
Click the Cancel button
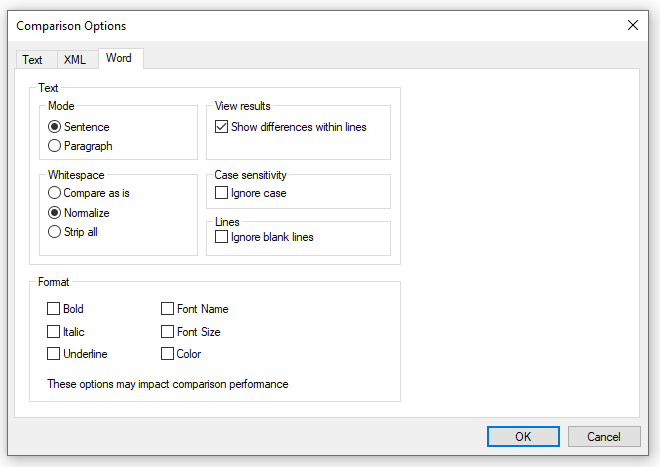pos(604,437)
